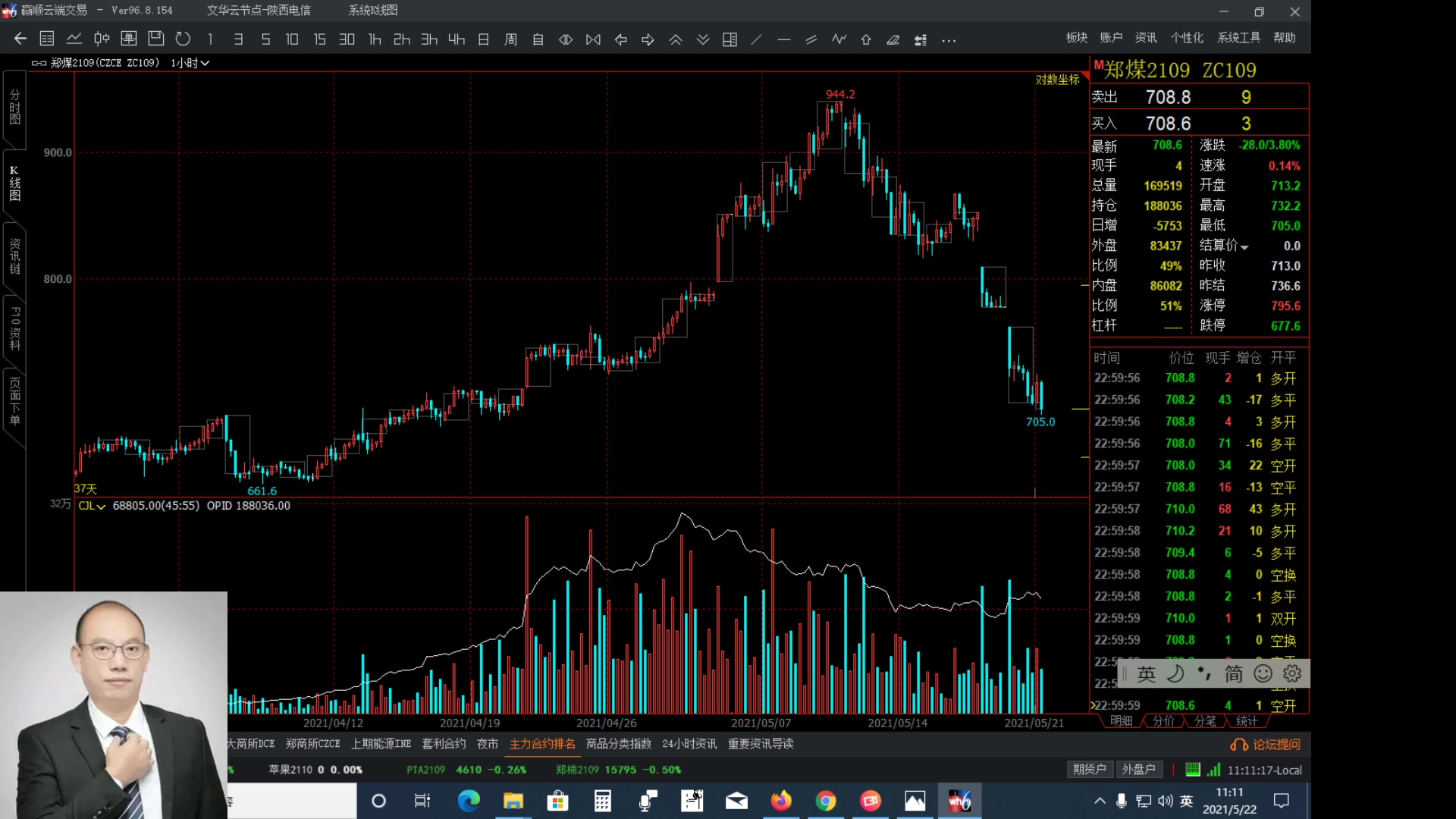
Task: Open the 系统工具 menu
Action: pyautogui.click(x=1238, y=38)
